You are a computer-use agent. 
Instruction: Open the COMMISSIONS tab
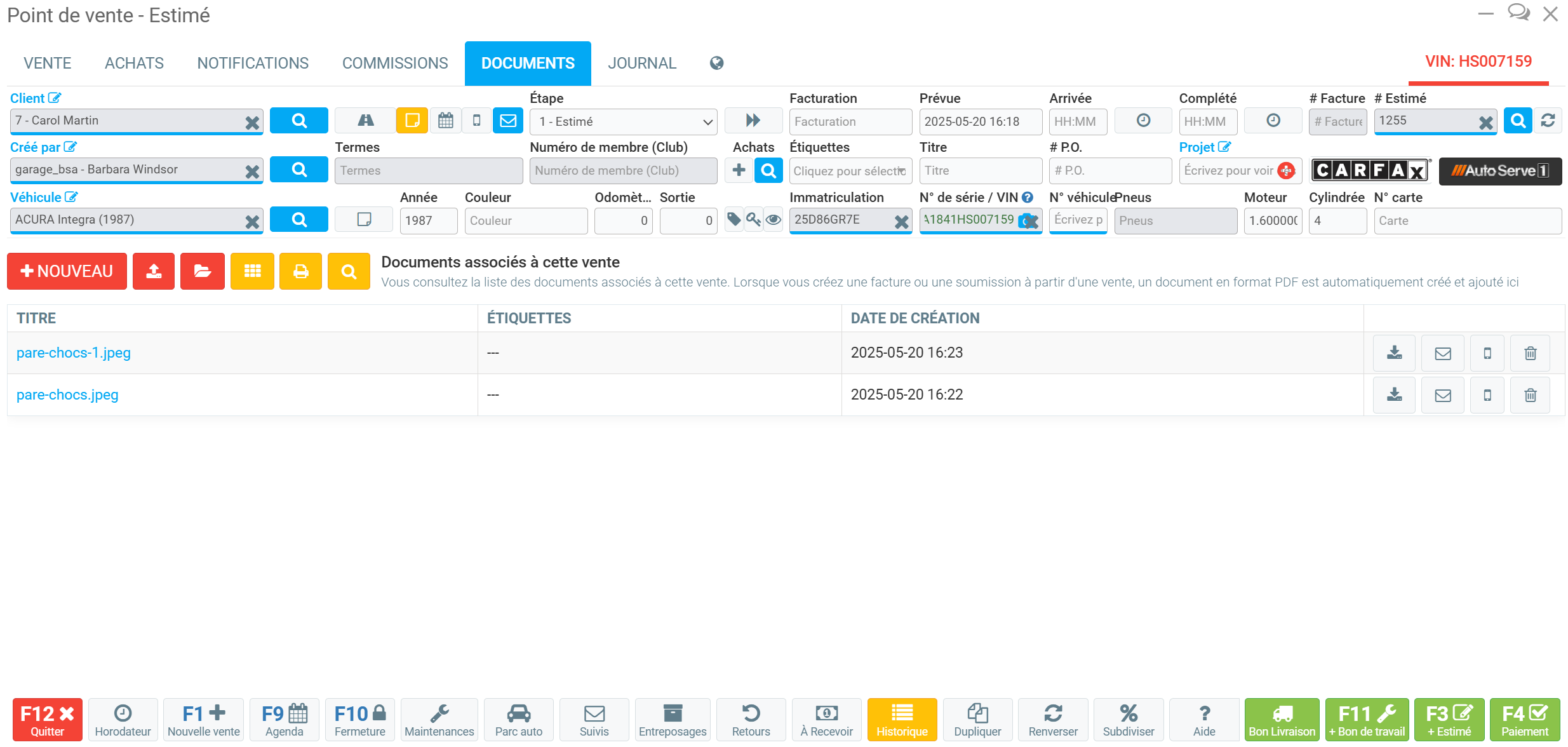(x=394, y=63)
